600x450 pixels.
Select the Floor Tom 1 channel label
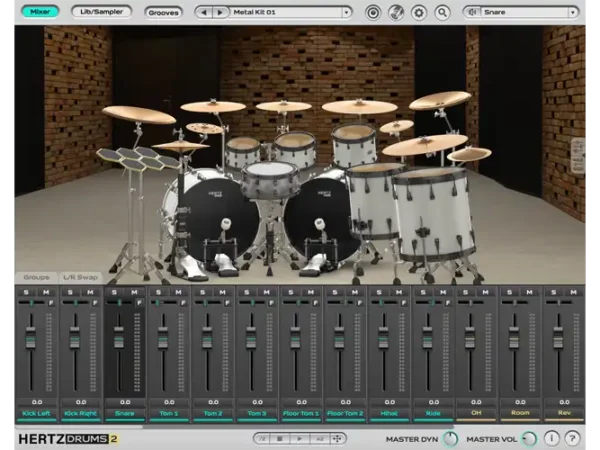point(301,413)
